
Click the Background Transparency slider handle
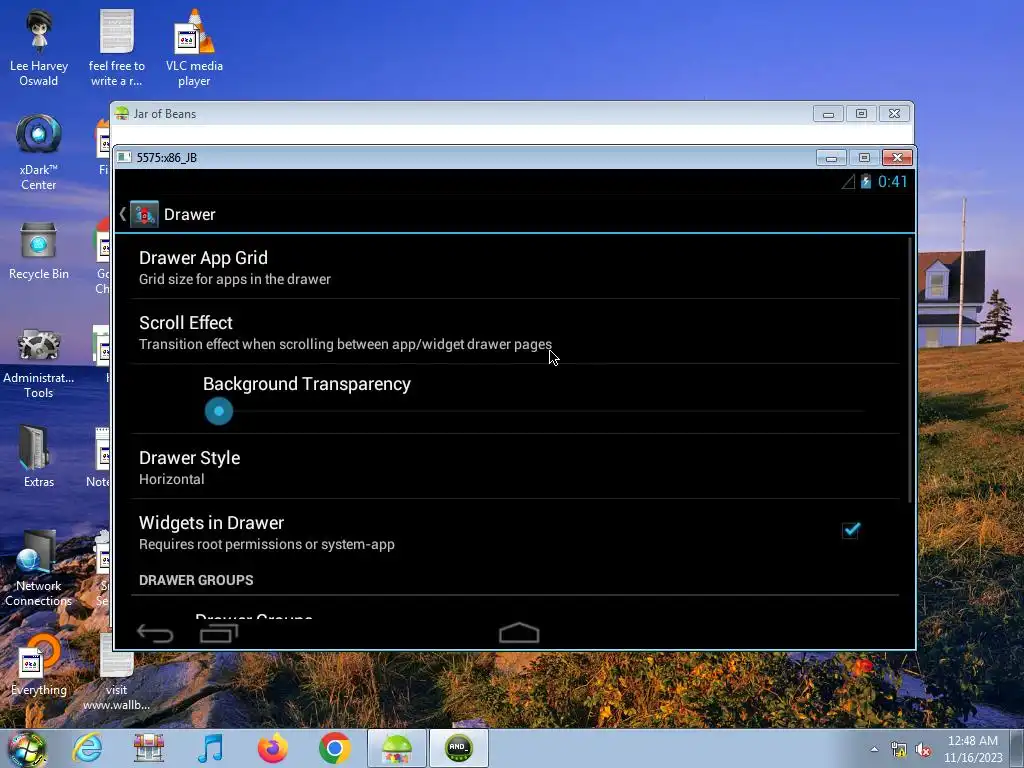pos(219,411)
